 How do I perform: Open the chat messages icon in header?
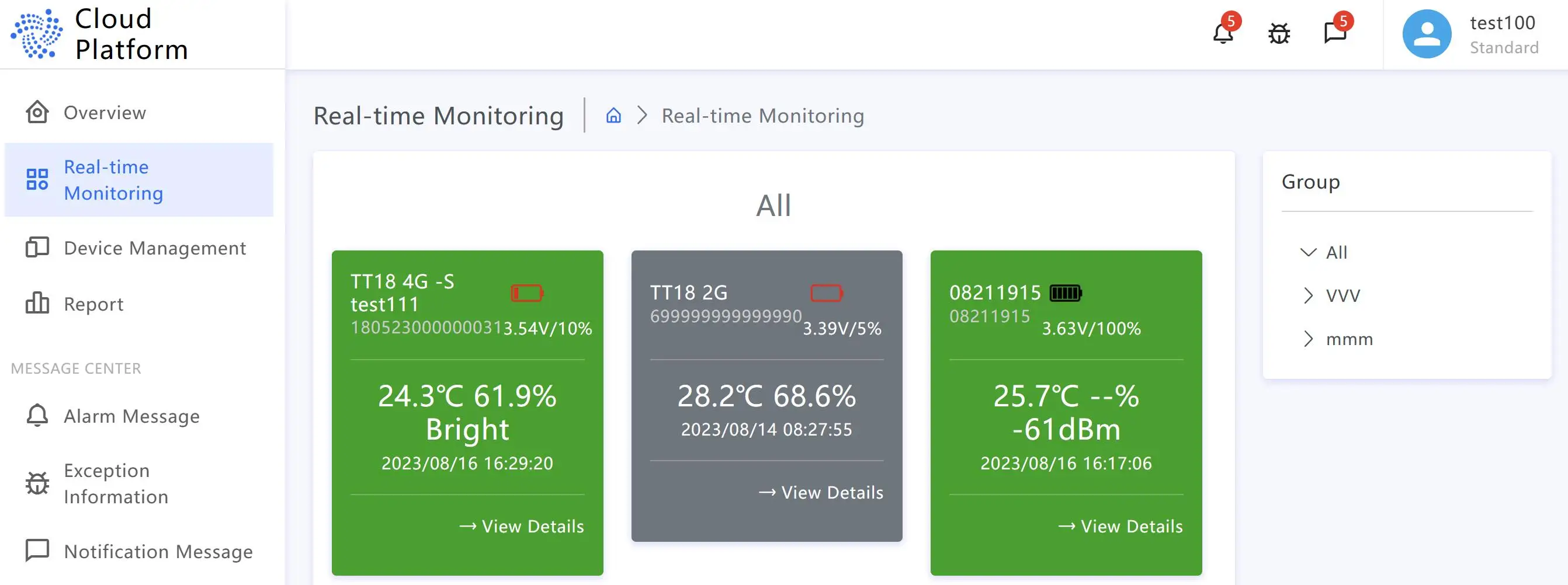[x=1335, y=32]
